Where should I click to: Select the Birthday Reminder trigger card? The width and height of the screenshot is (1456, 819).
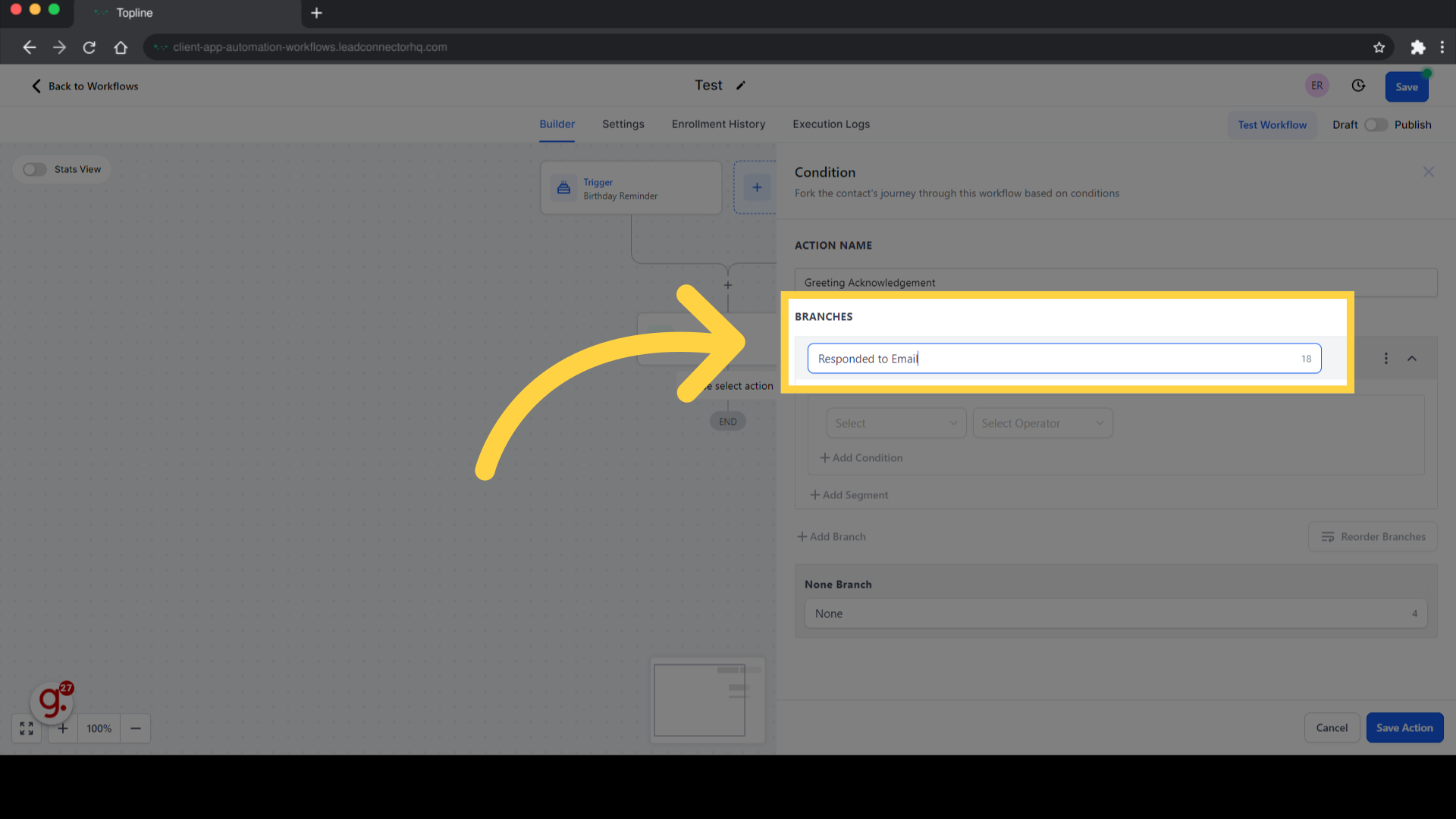point(631,188)
